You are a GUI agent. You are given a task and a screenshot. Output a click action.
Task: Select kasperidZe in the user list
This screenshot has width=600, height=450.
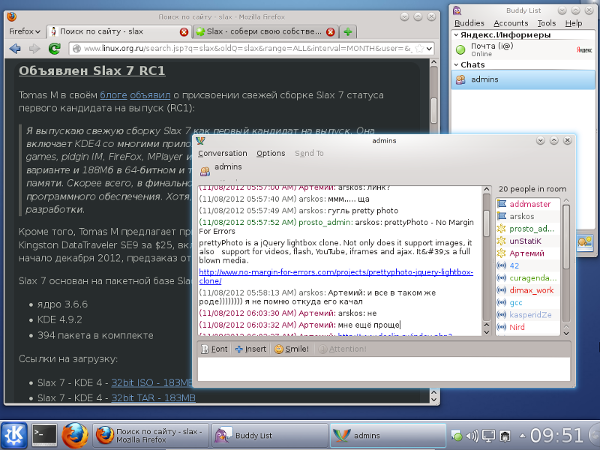[x=528, y=315]
